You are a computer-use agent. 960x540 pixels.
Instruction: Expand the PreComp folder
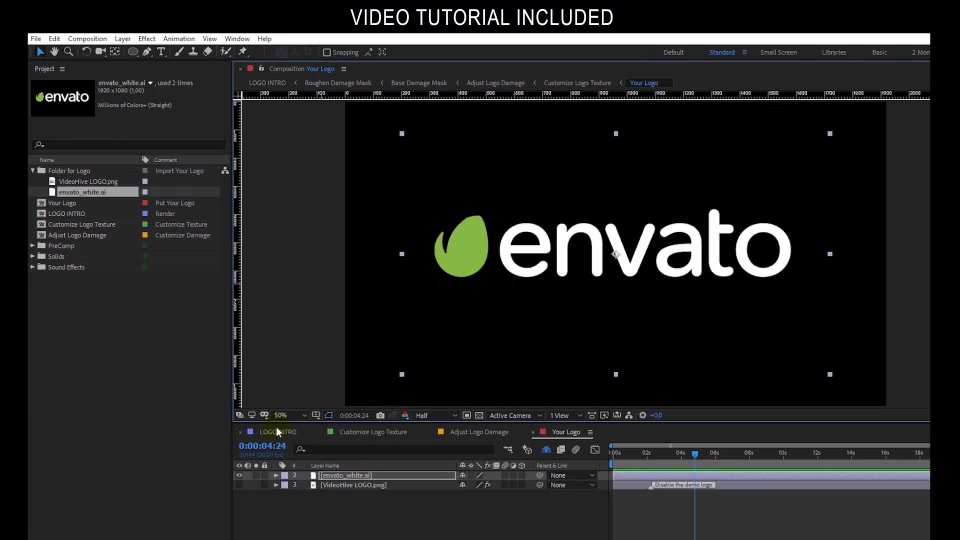tap(33, 246)
